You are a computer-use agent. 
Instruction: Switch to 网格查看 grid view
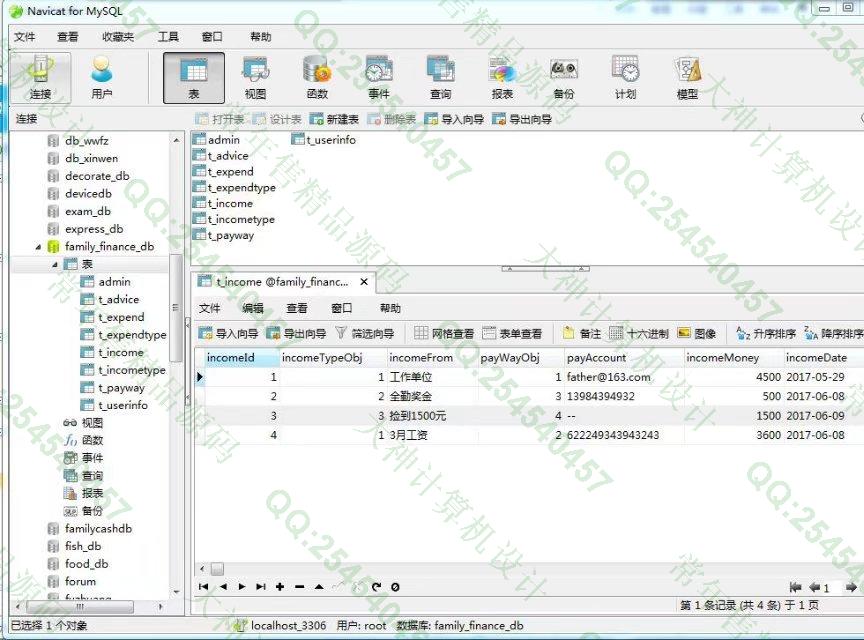pyautogui.click(x=444, y=334)
